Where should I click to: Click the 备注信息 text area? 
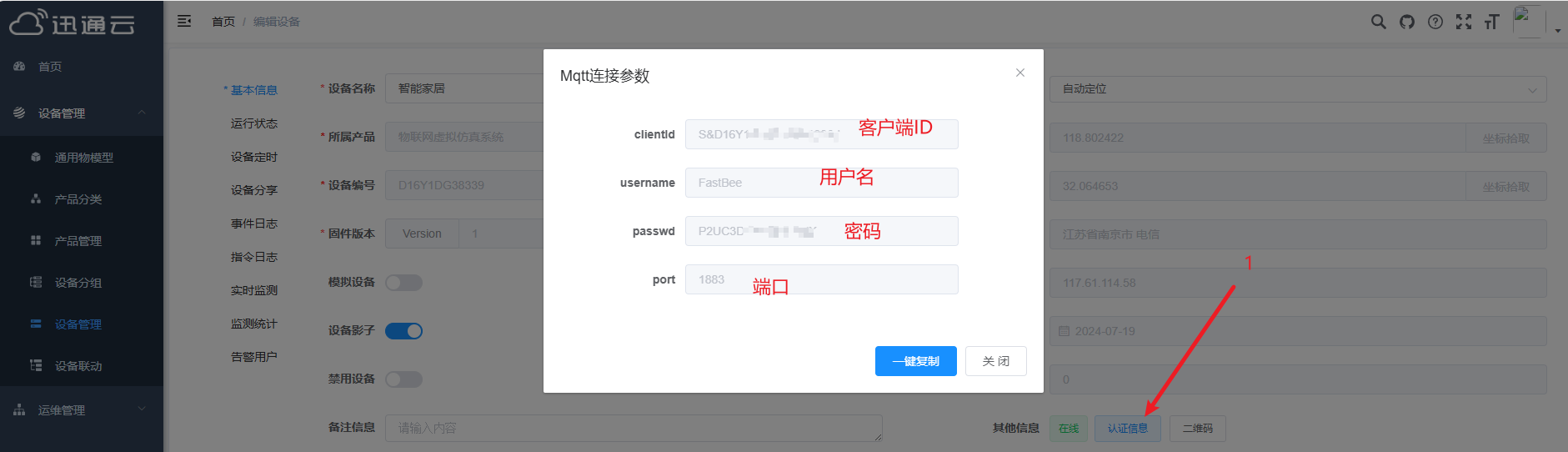coord(634,428)
